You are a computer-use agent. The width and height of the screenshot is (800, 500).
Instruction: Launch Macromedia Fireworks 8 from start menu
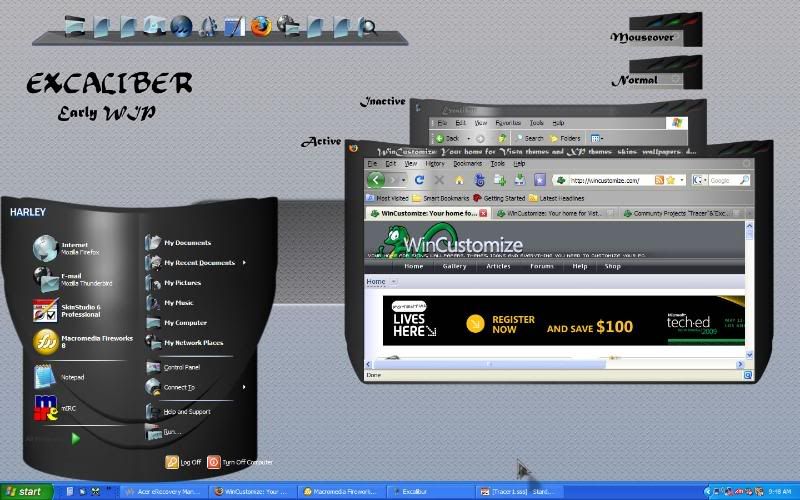(83, 341)
